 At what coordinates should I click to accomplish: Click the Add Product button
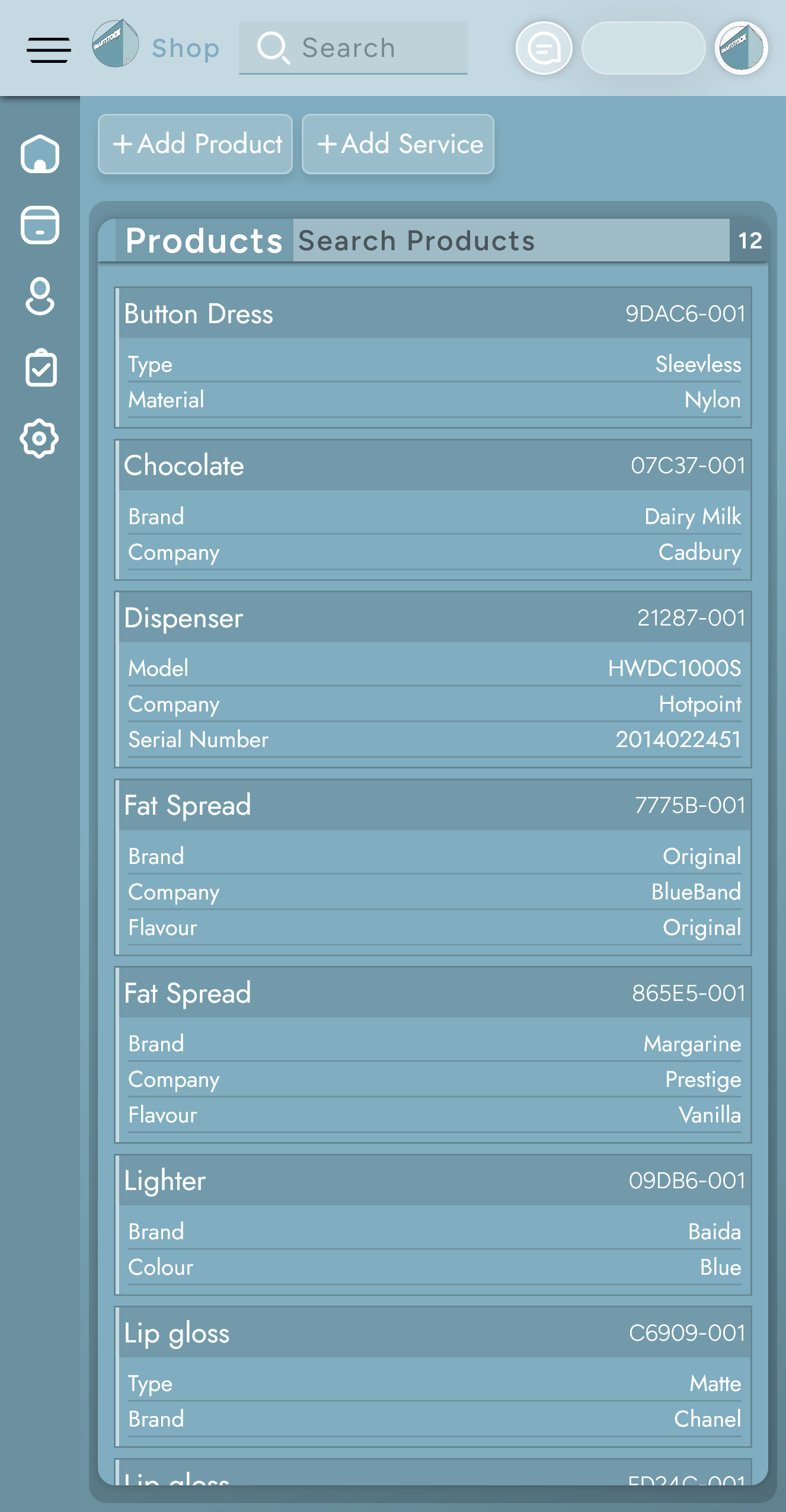pos(195,144)
